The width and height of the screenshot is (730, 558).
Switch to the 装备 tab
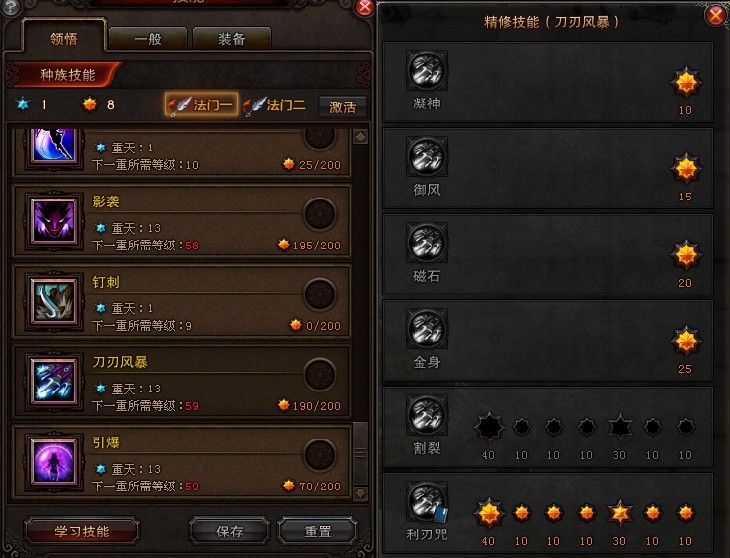(x=231, y=39)
